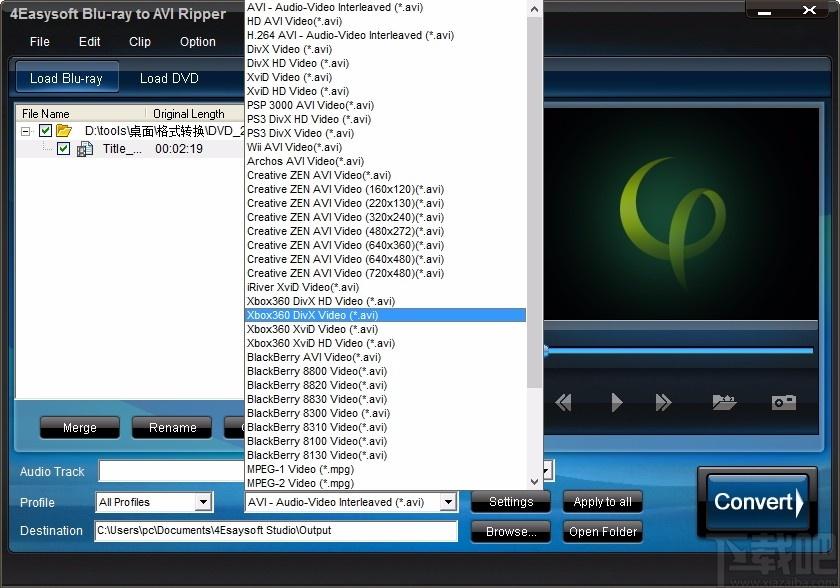Click the Title file video icon

pyautogui.click(x=85, y=149)
